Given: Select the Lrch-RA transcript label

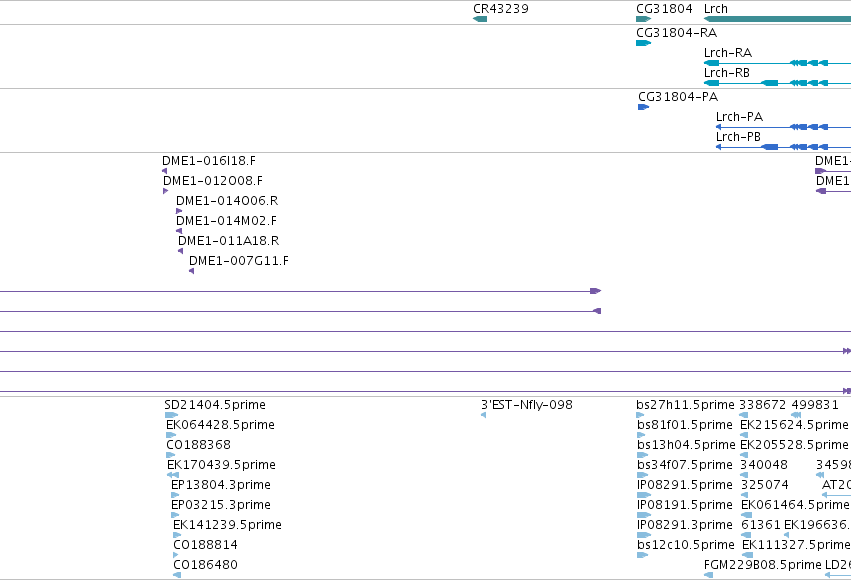Looking at the screenshot, I should [728, 53].
